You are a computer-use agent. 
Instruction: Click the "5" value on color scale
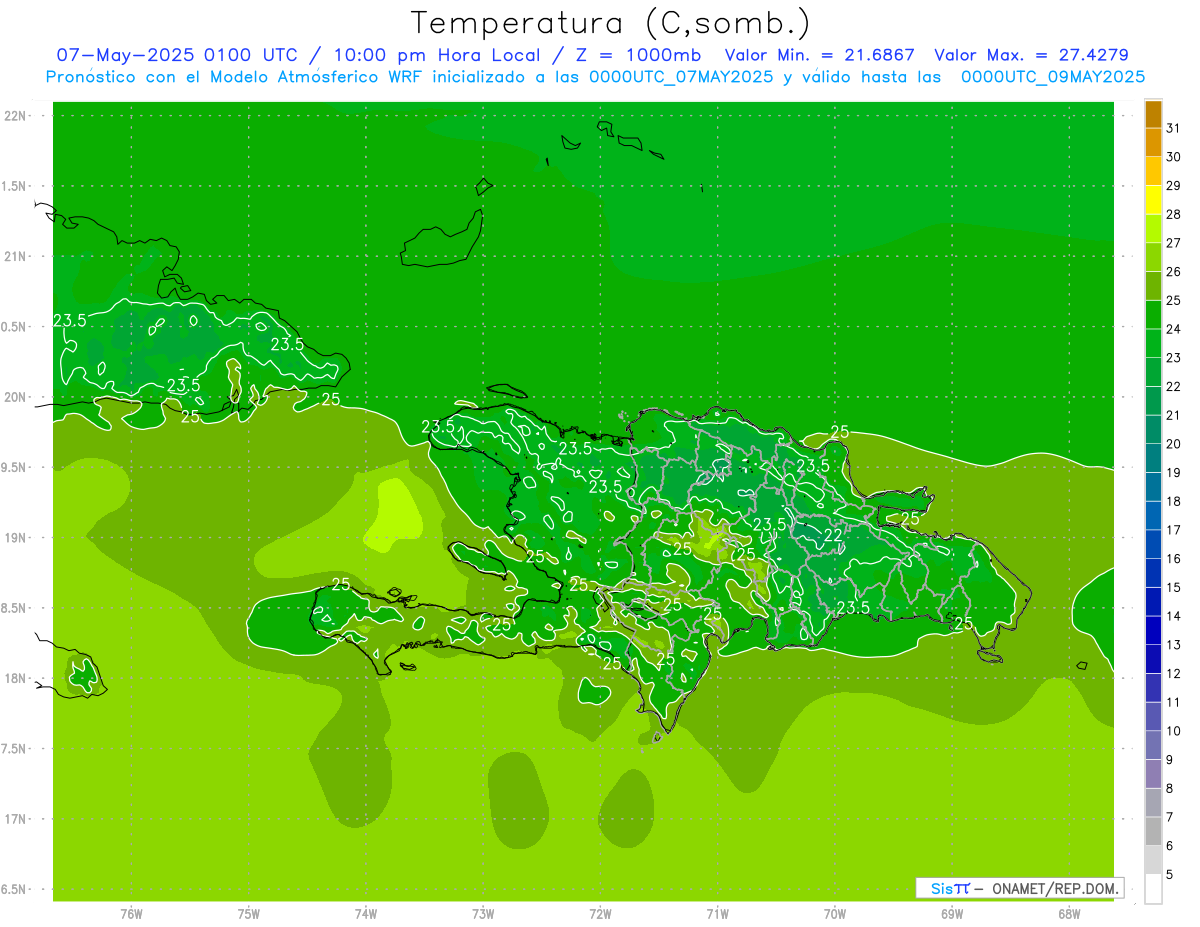tap(1171, 874)
